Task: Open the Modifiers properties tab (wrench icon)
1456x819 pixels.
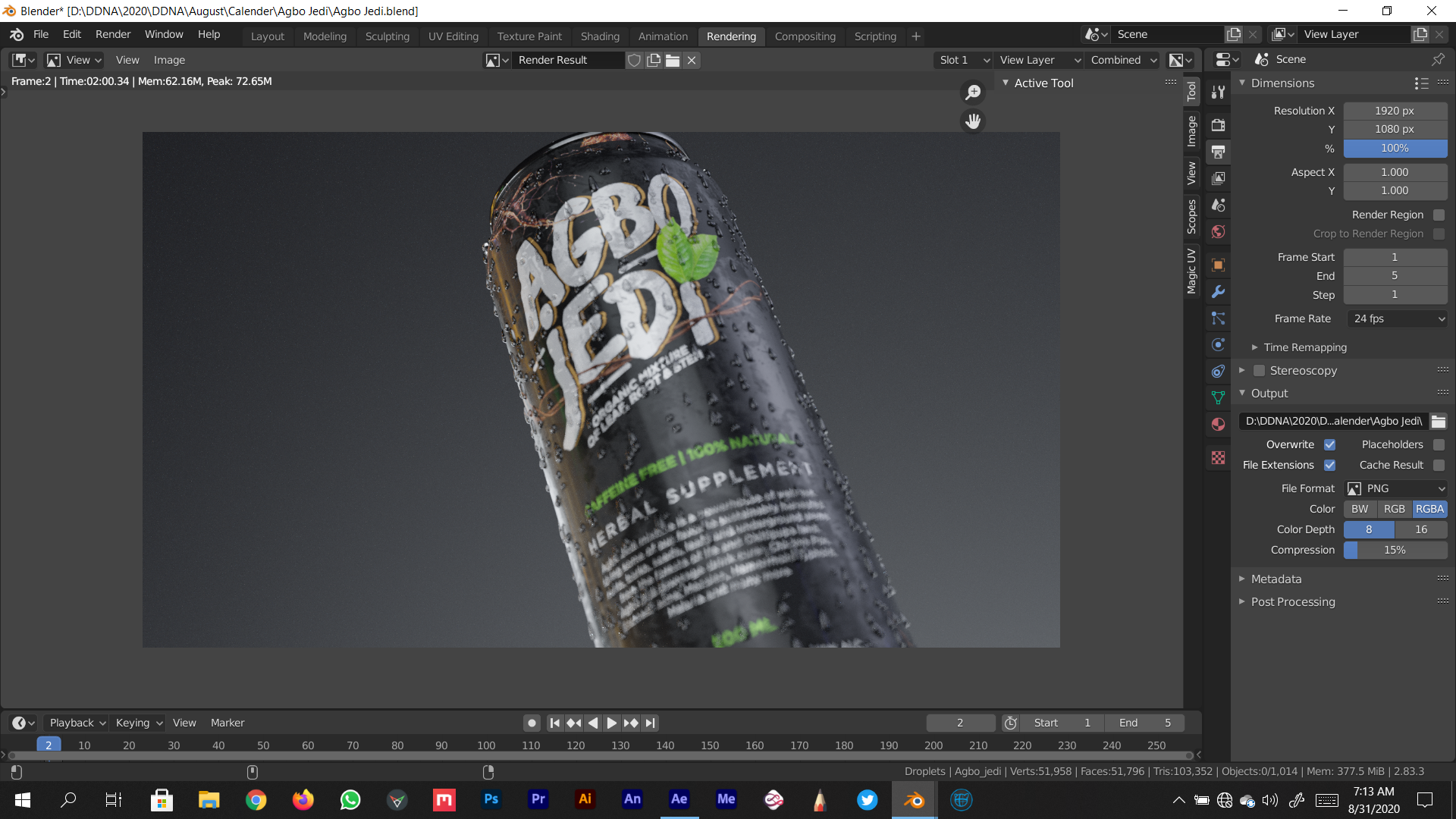Action: [1219, 292]
